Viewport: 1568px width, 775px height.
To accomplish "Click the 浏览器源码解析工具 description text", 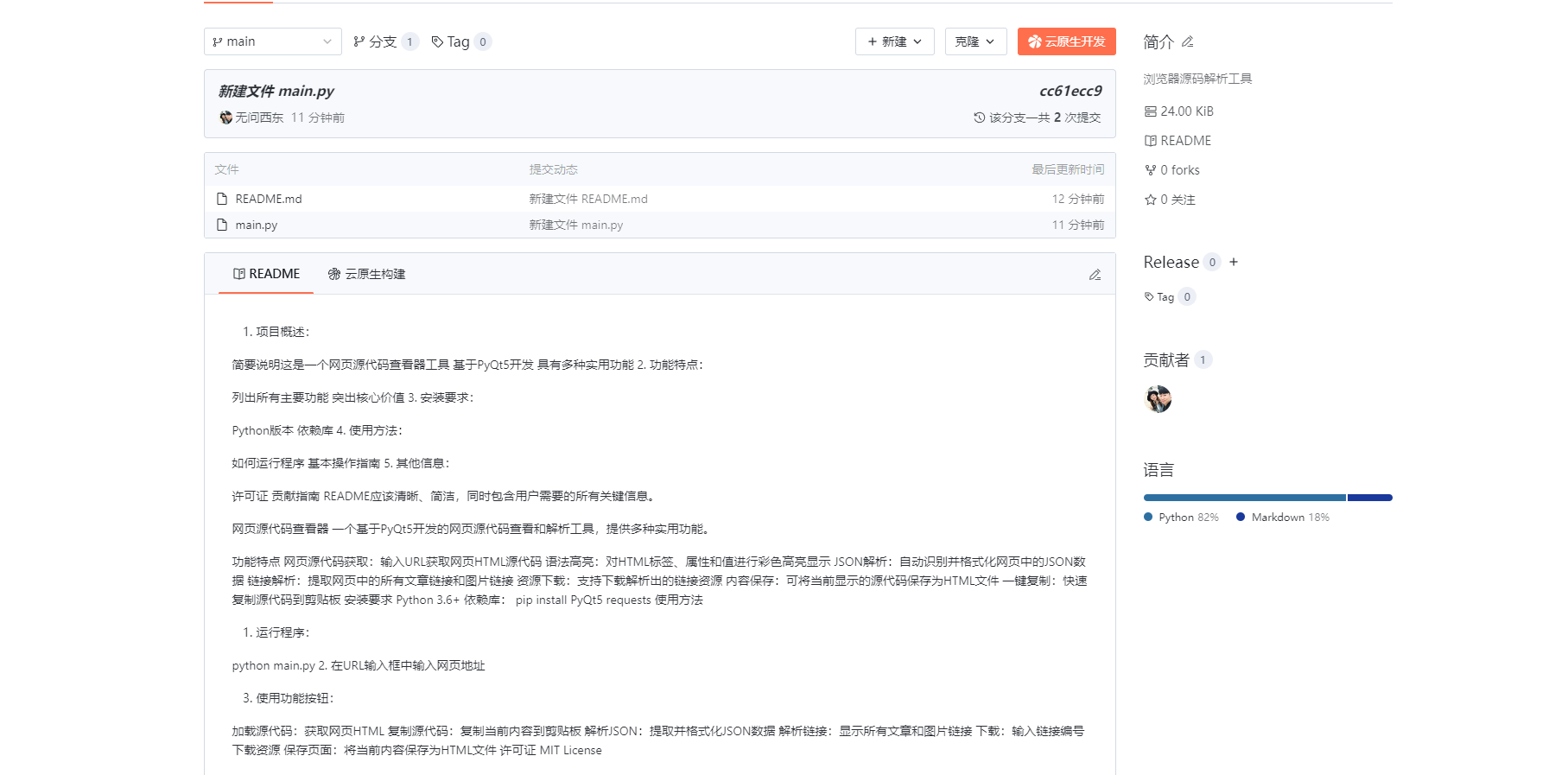I will (x=1197, y=79).
